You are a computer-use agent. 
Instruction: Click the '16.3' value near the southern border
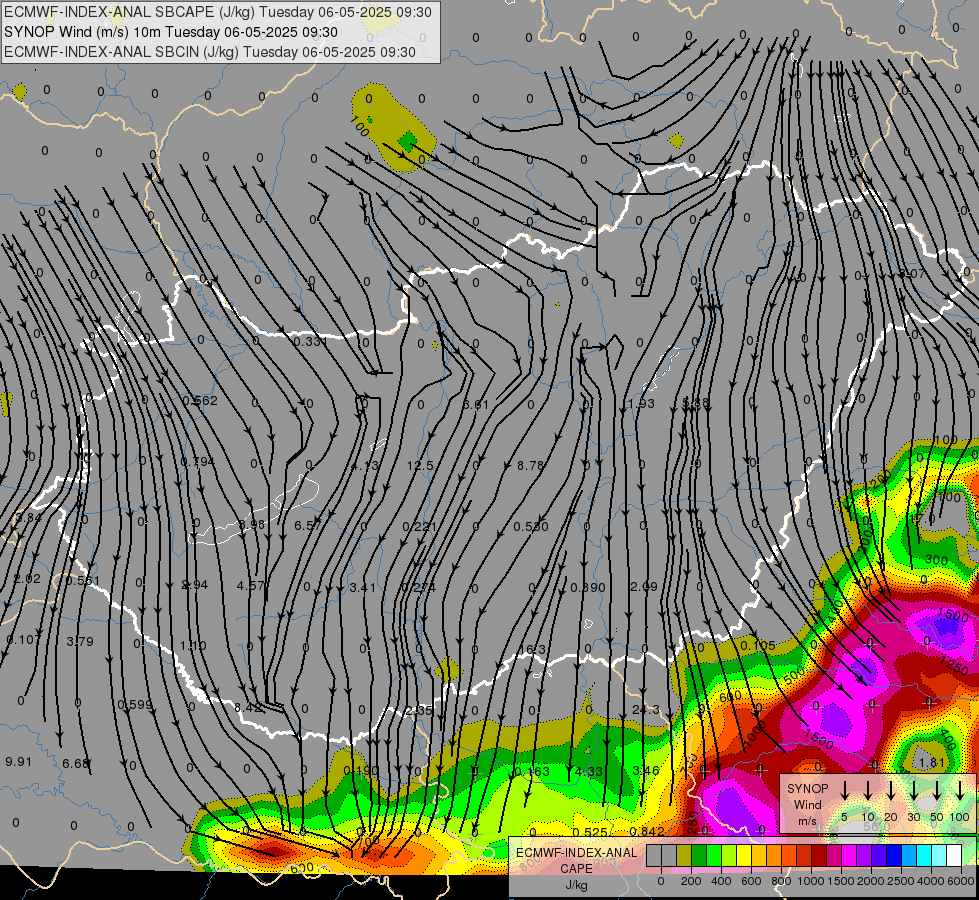tap(533, 650)
